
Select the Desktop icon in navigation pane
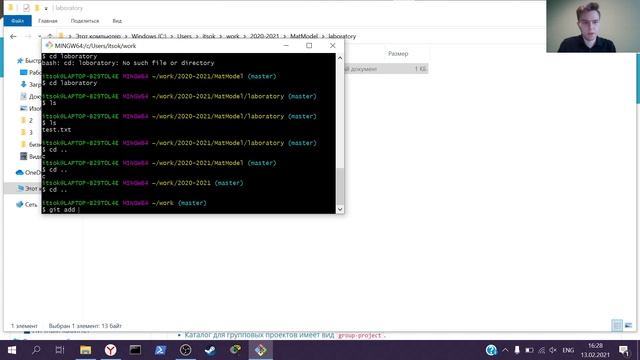23,73
